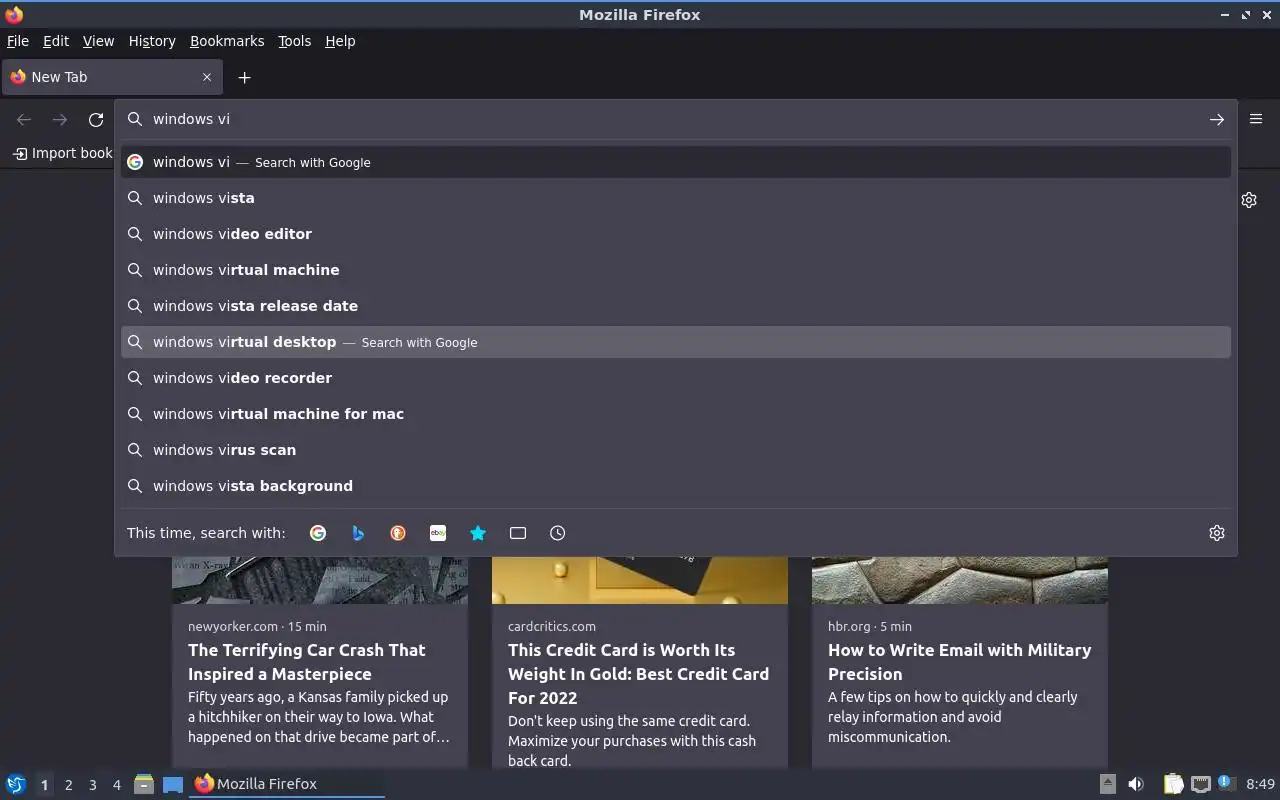The width and height of the screenshot is (1280, 800).
Task: Select suggestion 'windows virtual machine for mac'
Action: point(676,414)
